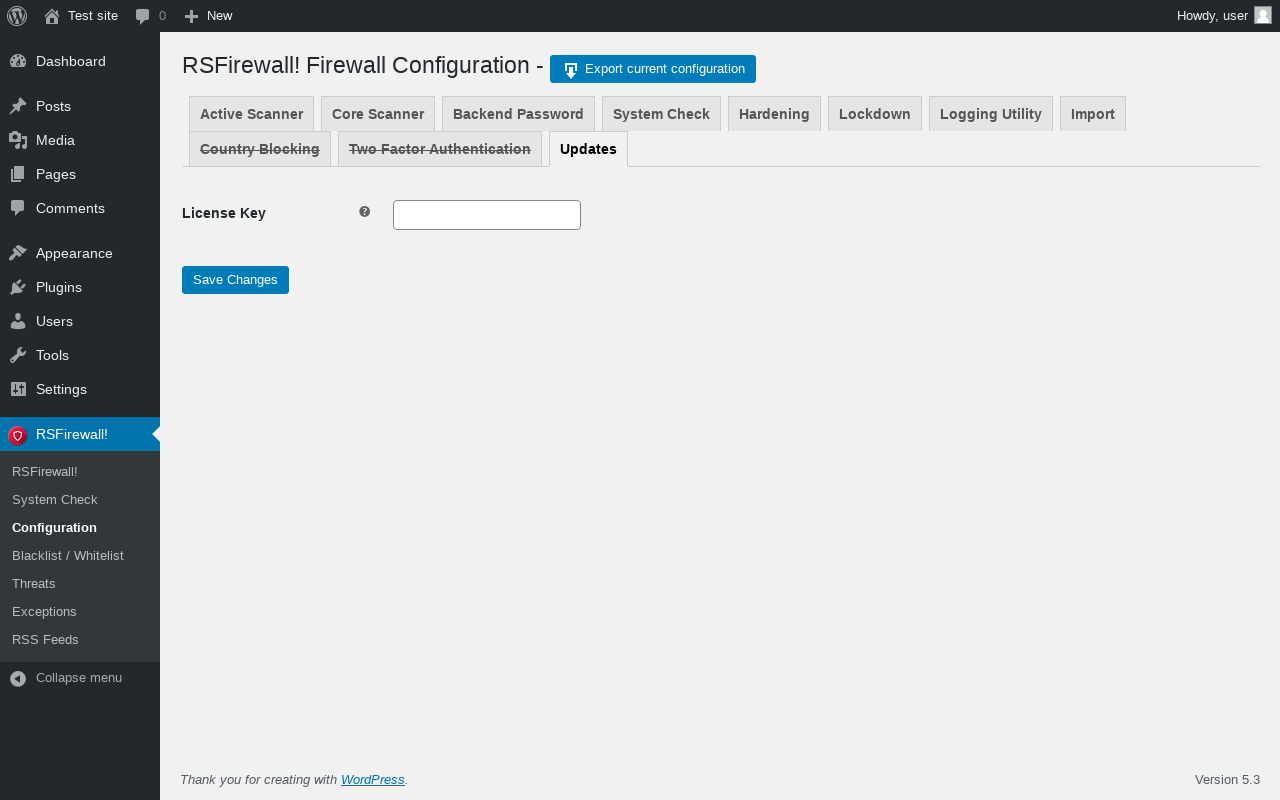Open the Lockdown tab
Image resolution: width=1280 pixels, height=800 pixels.
(875, 114)
